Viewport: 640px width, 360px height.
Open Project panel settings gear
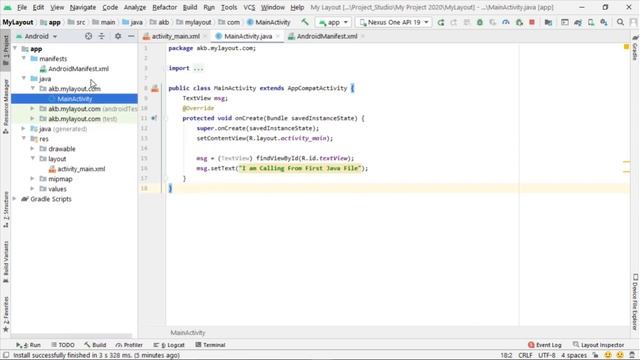click(118, 36)
